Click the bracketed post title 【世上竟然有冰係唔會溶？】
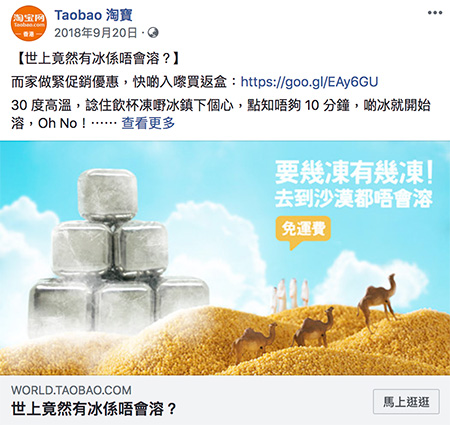Image resolution: width=450 pixels, height=425 pixels. click(x=97, y=59)
